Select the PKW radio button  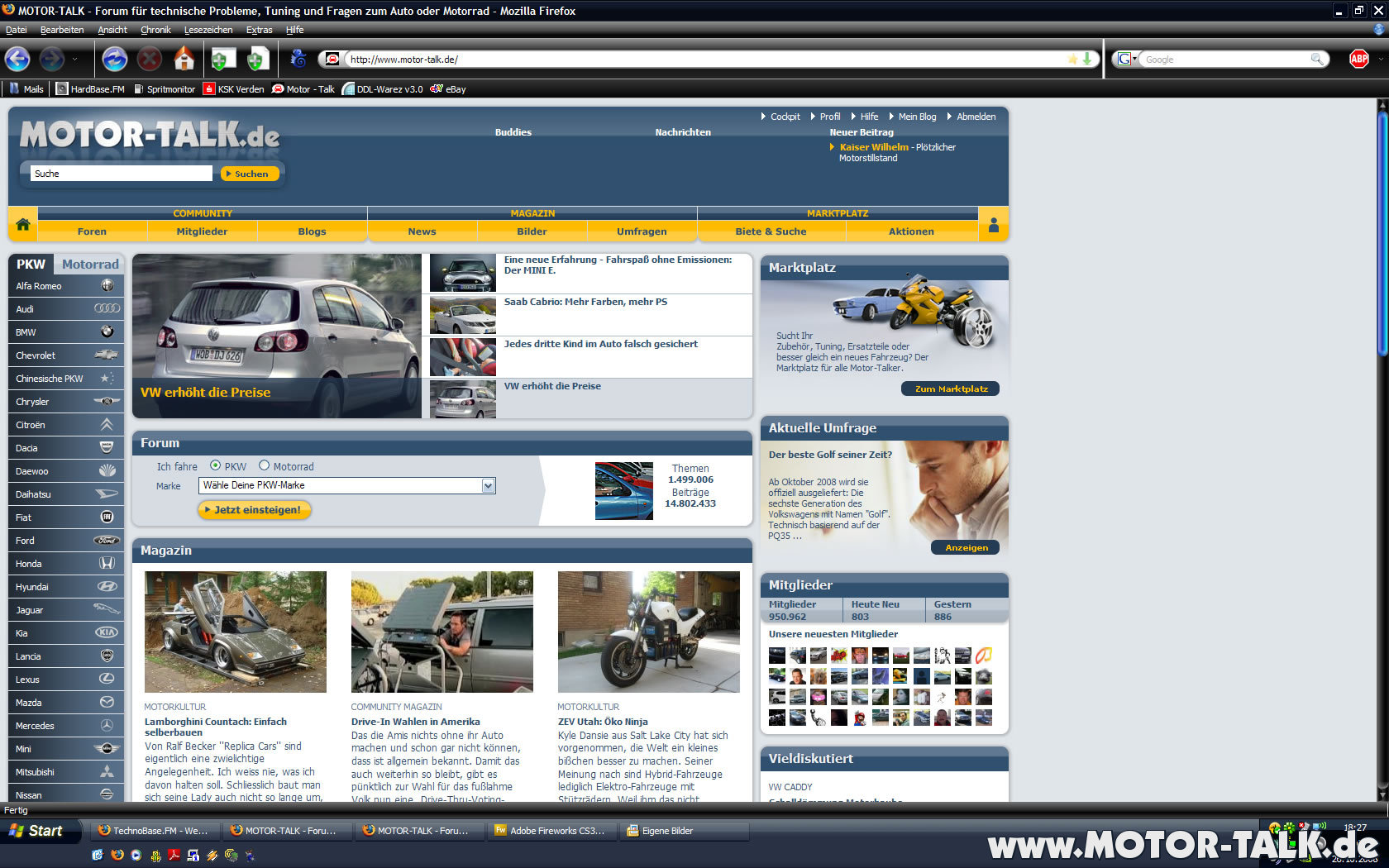[x=215, y=465]
